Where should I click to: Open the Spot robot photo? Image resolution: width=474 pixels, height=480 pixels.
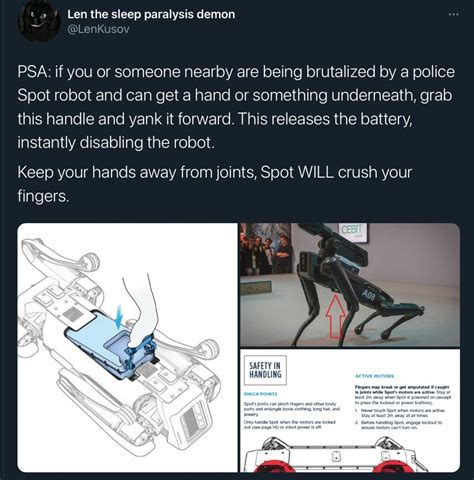tap(350, 285)
